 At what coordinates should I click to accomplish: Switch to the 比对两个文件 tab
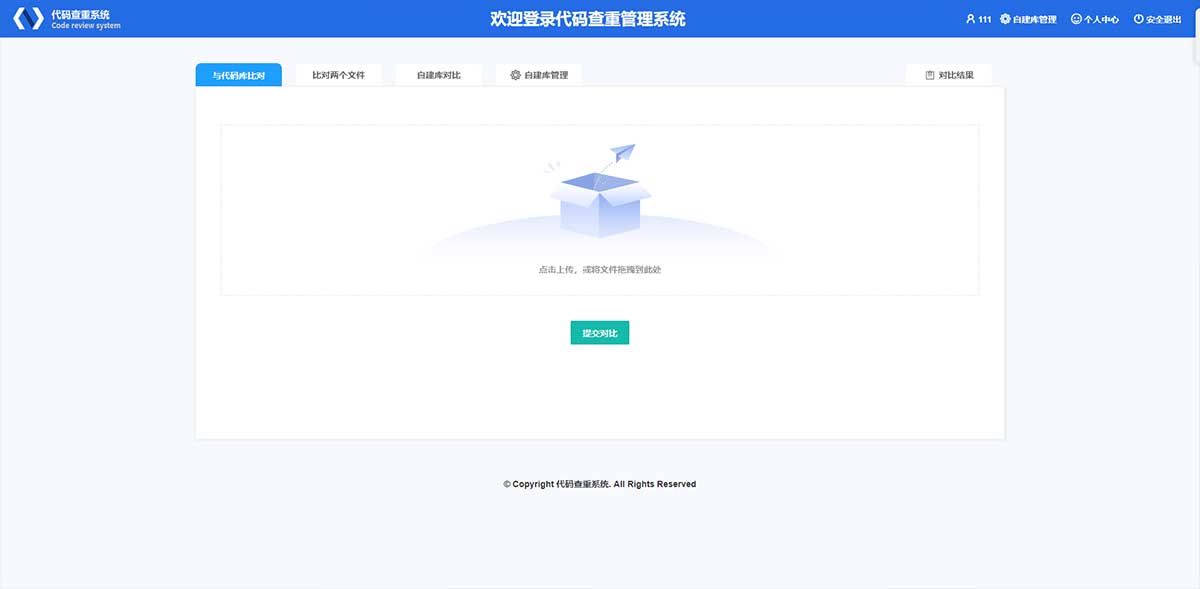338,75
